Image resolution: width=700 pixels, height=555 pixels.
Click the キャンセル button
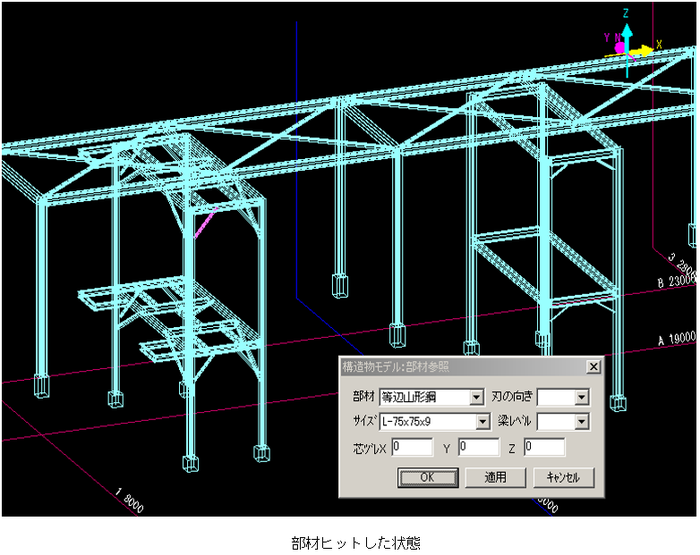click(x=564, y=477)
